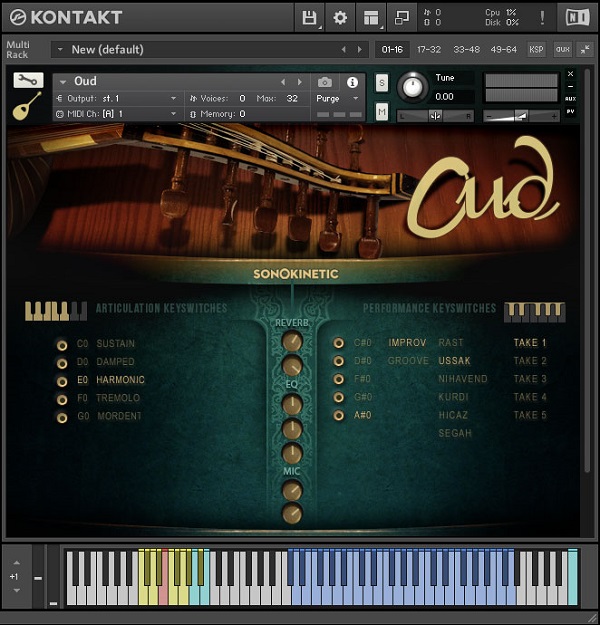Select TAKE 3
The image size is (600, 625).
[x=530, y=379]
